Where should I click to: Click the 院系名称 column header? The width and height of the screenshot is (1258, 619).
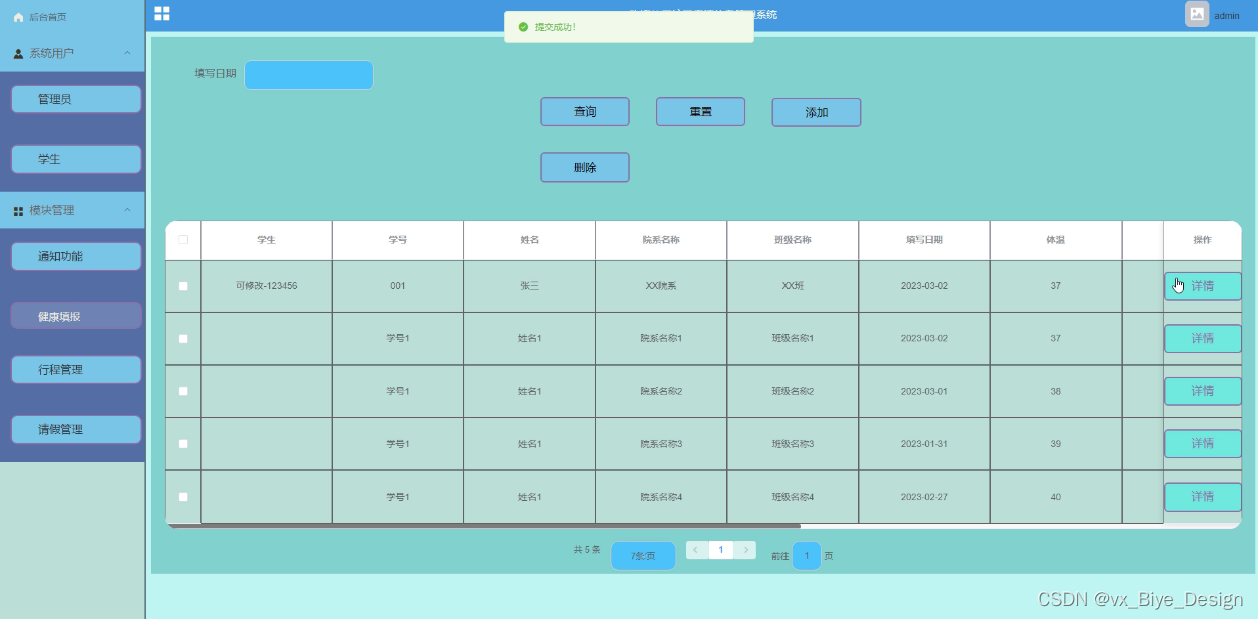(x=661, y=240)
